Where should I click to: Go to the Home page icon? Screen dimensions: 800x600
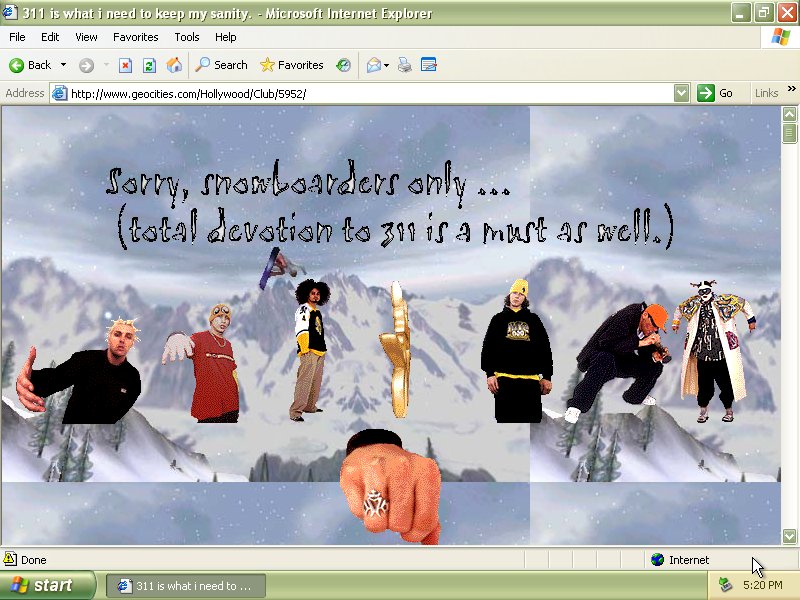pos(174,65)
